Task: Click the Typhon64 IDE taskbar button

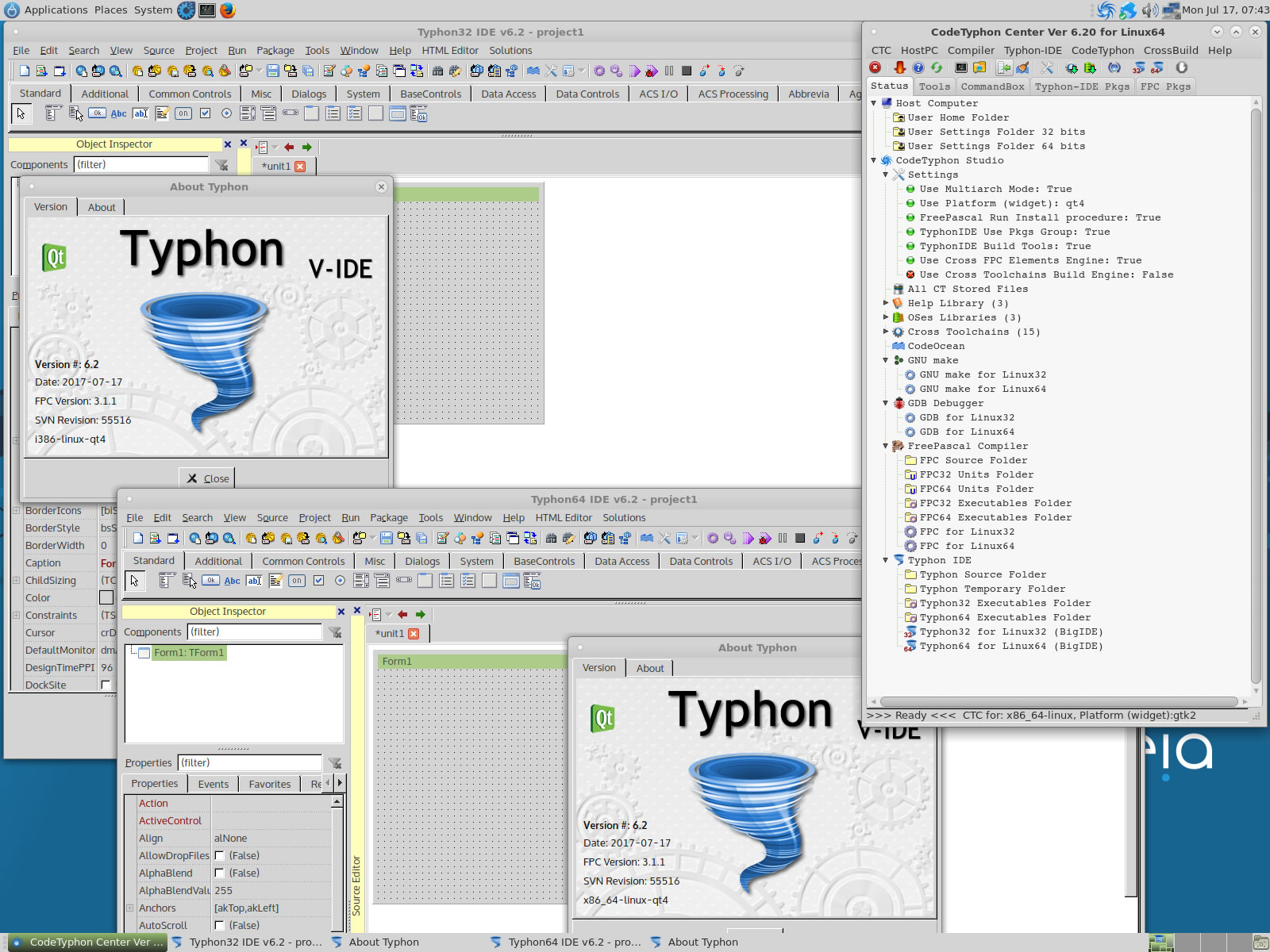Action: 565,942
